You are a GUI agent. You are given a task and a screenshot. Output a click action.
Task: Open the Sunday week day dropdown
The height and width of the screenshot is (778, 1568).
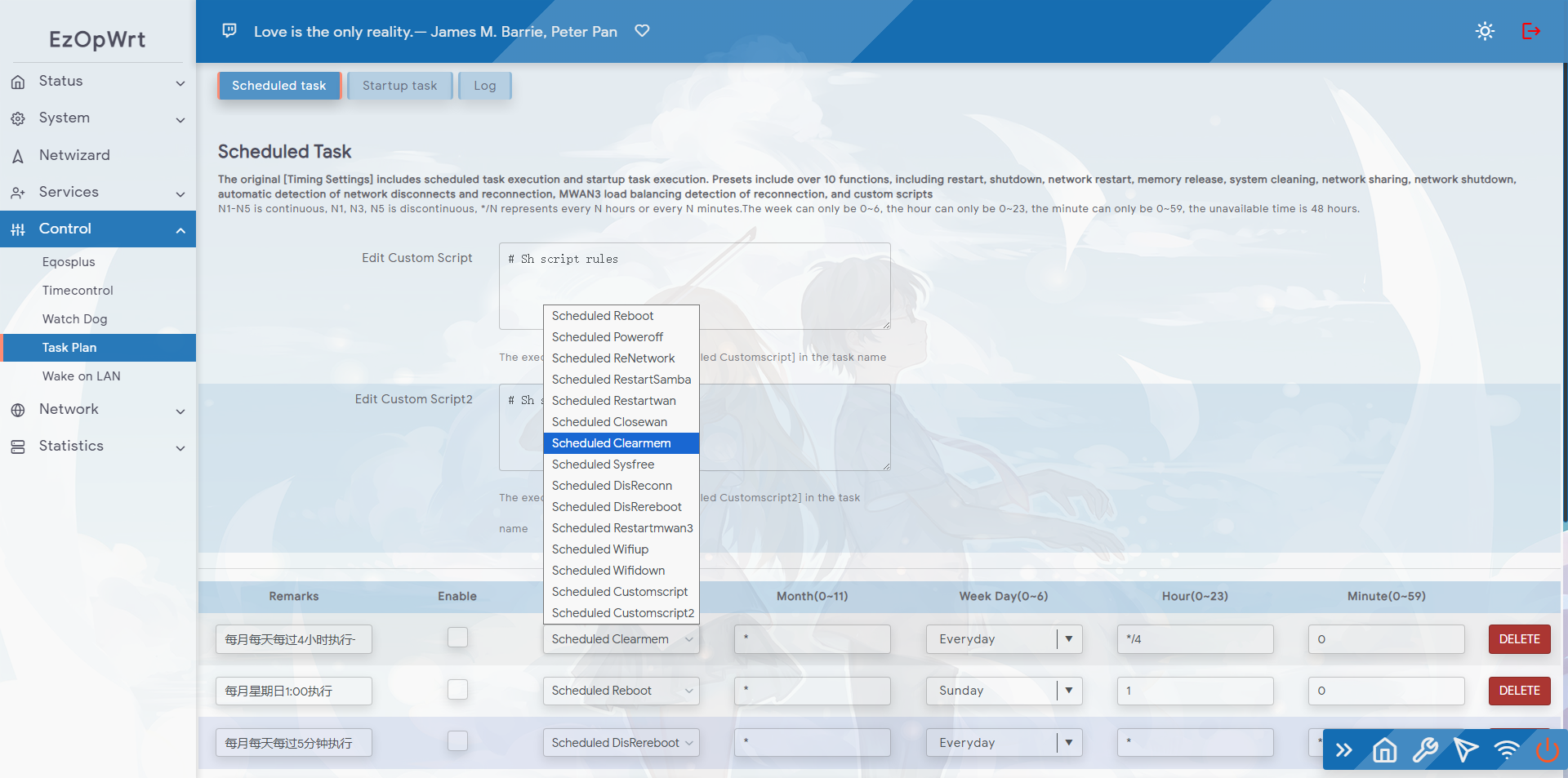tap(1004, 691)
